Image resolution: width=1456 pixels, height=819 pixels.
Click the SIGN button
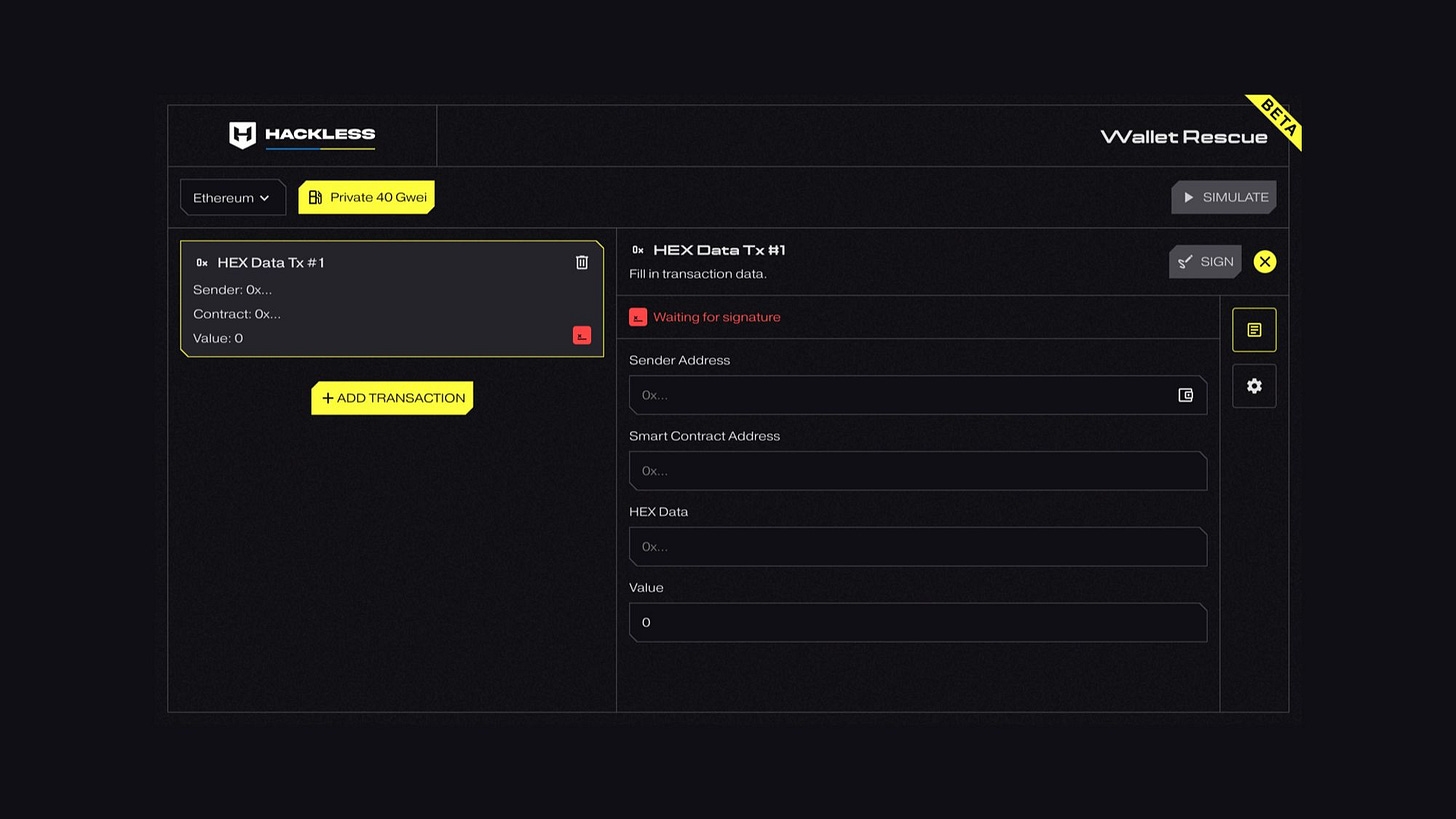(1205, 262)
